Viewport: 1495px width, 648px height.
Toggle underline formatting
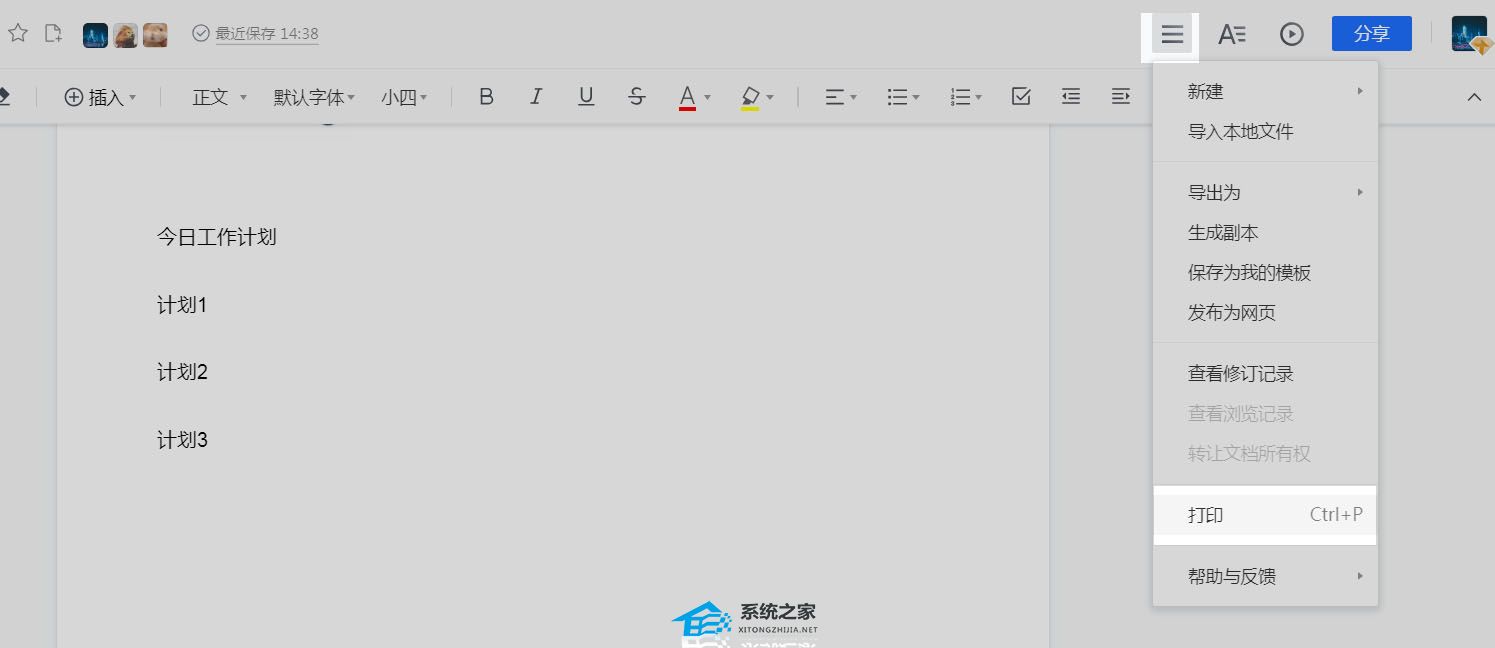(586, 97)
